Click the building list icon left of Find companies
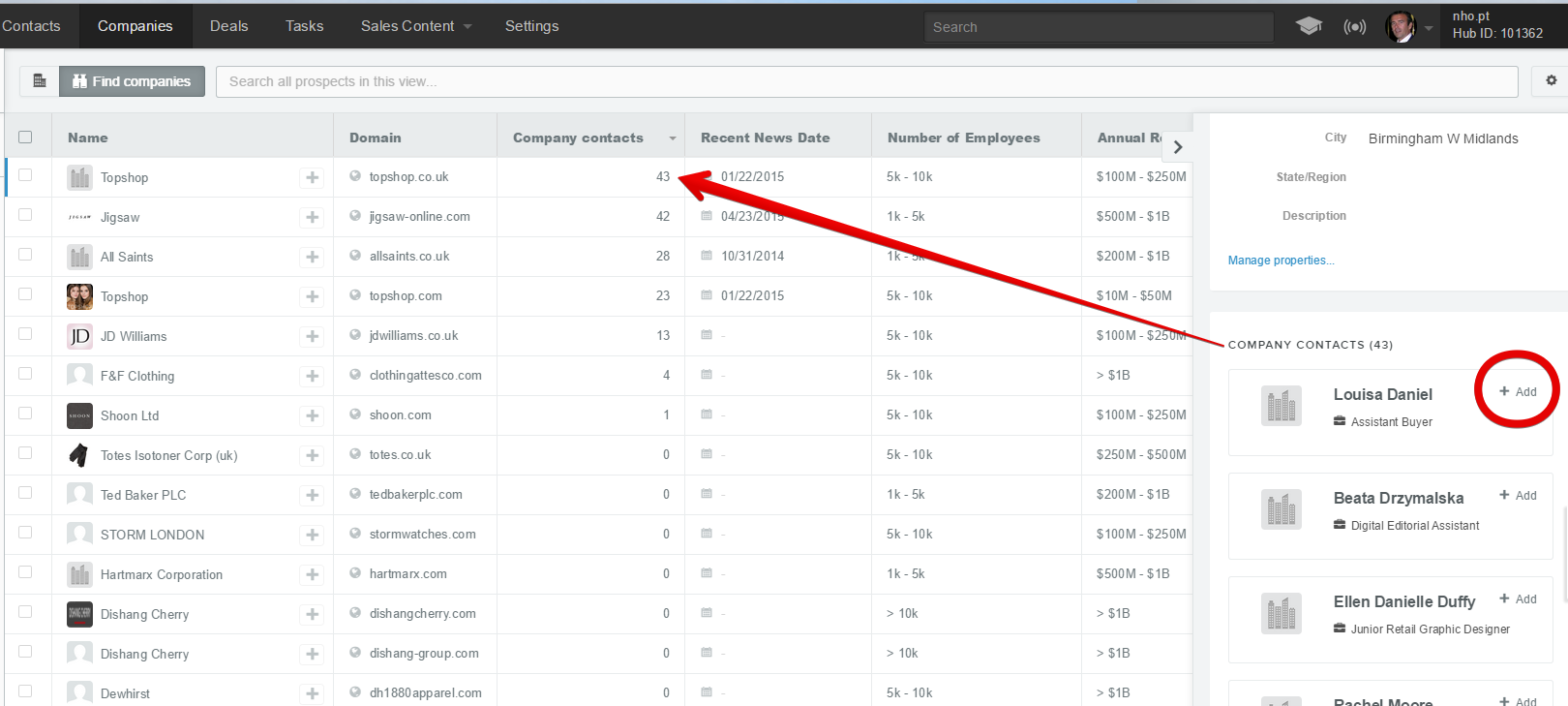The height and width of the screenshot is (706, 1568). point(40,81)
